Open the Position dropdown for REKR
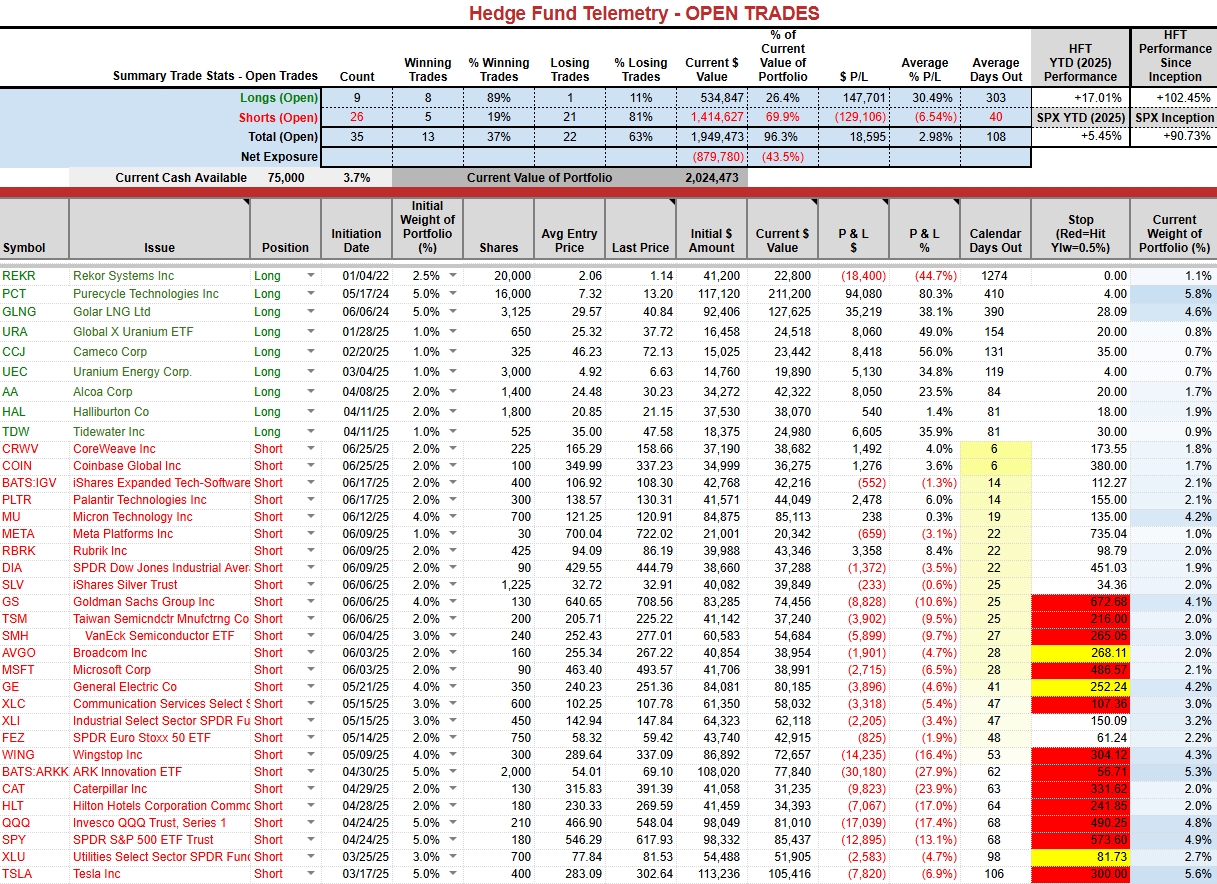This screenshot has width=1217, height=884. (x=310, y=276)
